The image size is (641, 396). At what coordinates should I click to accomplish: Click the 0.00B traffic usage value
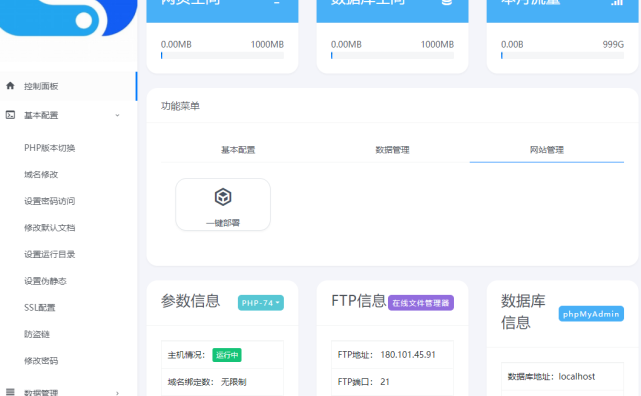[x=512, y=44]
